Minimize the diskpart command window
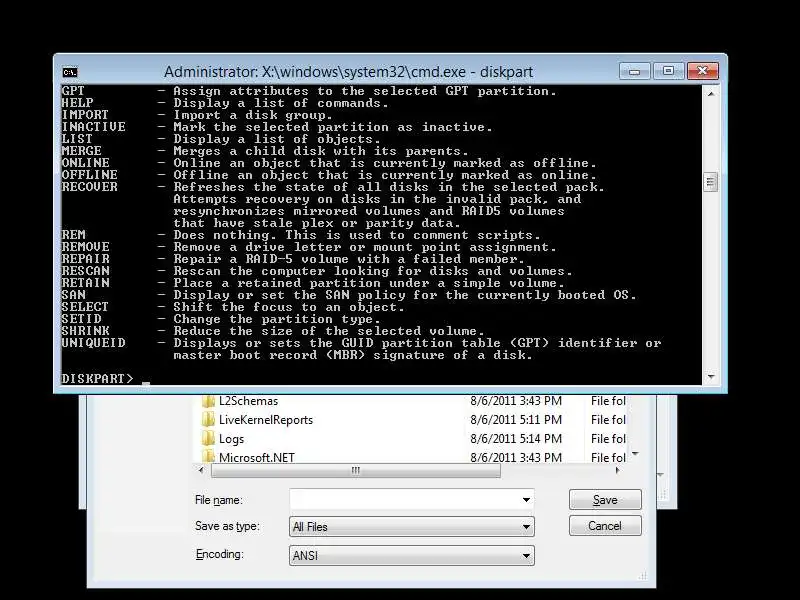Image resolution: width=800 pixels, height=600 pixels. (634, 71)
